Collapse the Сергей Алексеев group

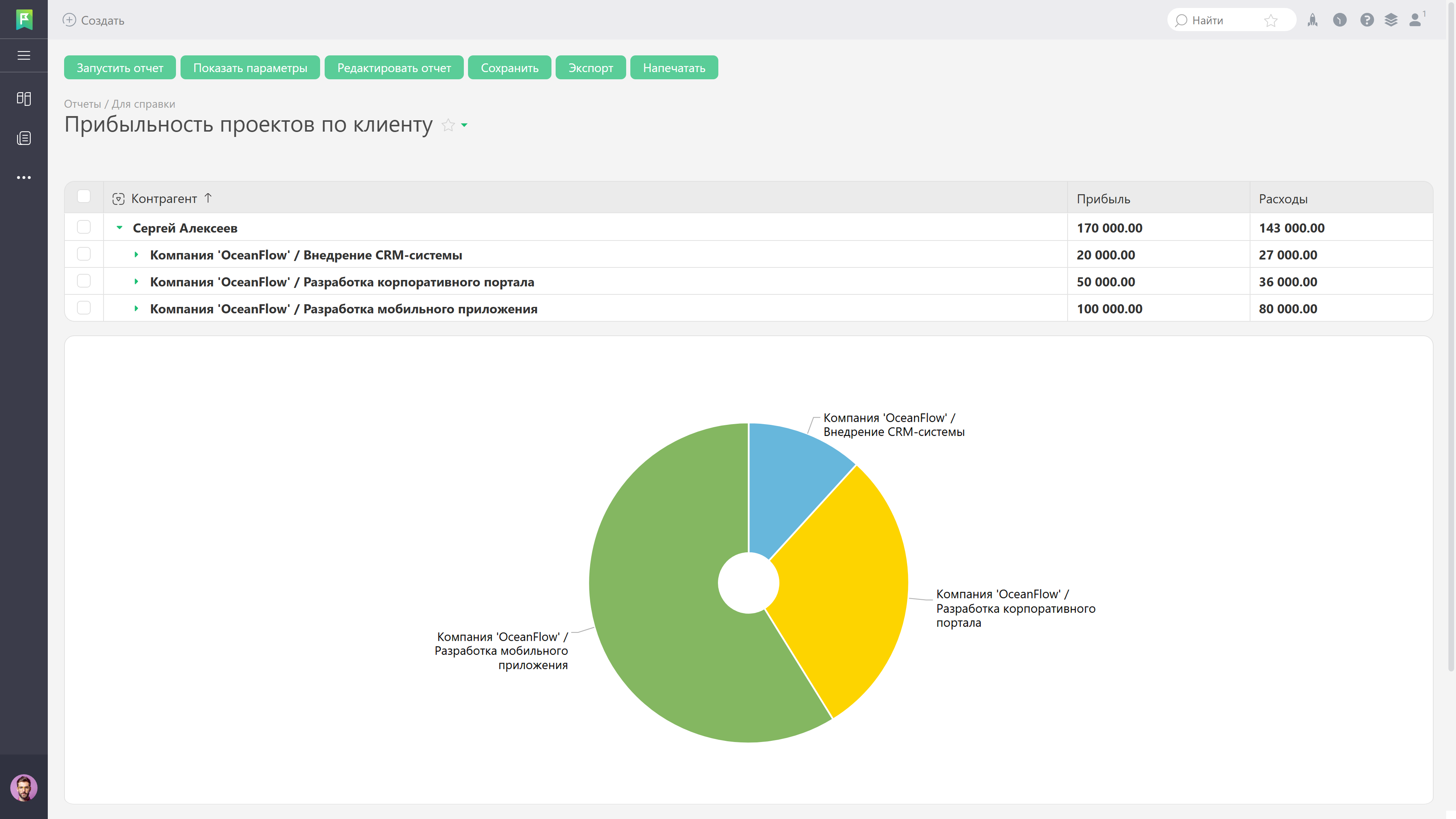119,228
